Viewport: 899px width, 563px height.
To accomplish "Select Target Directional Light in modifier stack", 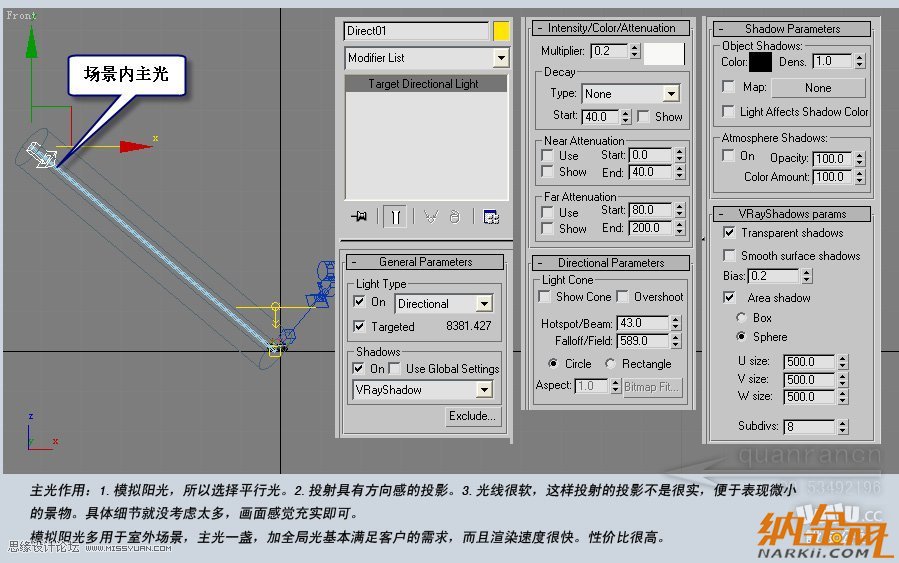I will click(426, 84).
